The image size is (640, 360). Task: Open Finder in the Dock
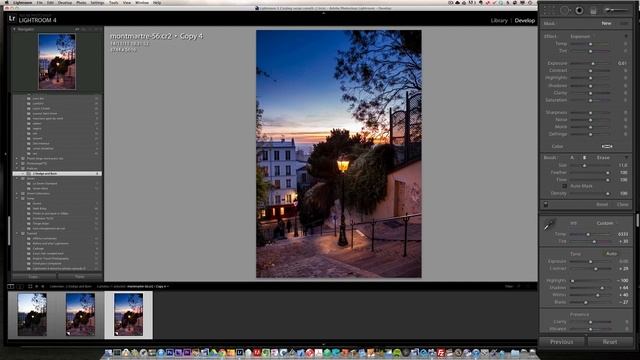pos(108,353)
